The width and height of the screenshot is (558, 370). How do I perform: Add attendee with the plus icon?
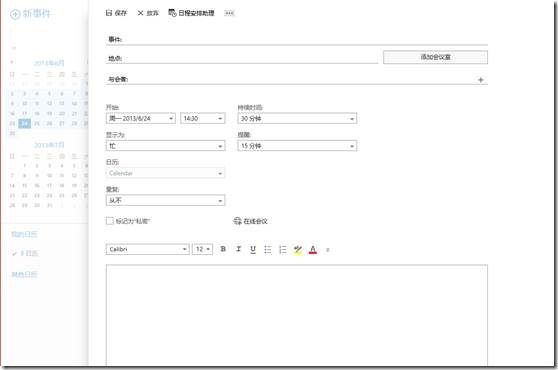click(x=480, y=80)
